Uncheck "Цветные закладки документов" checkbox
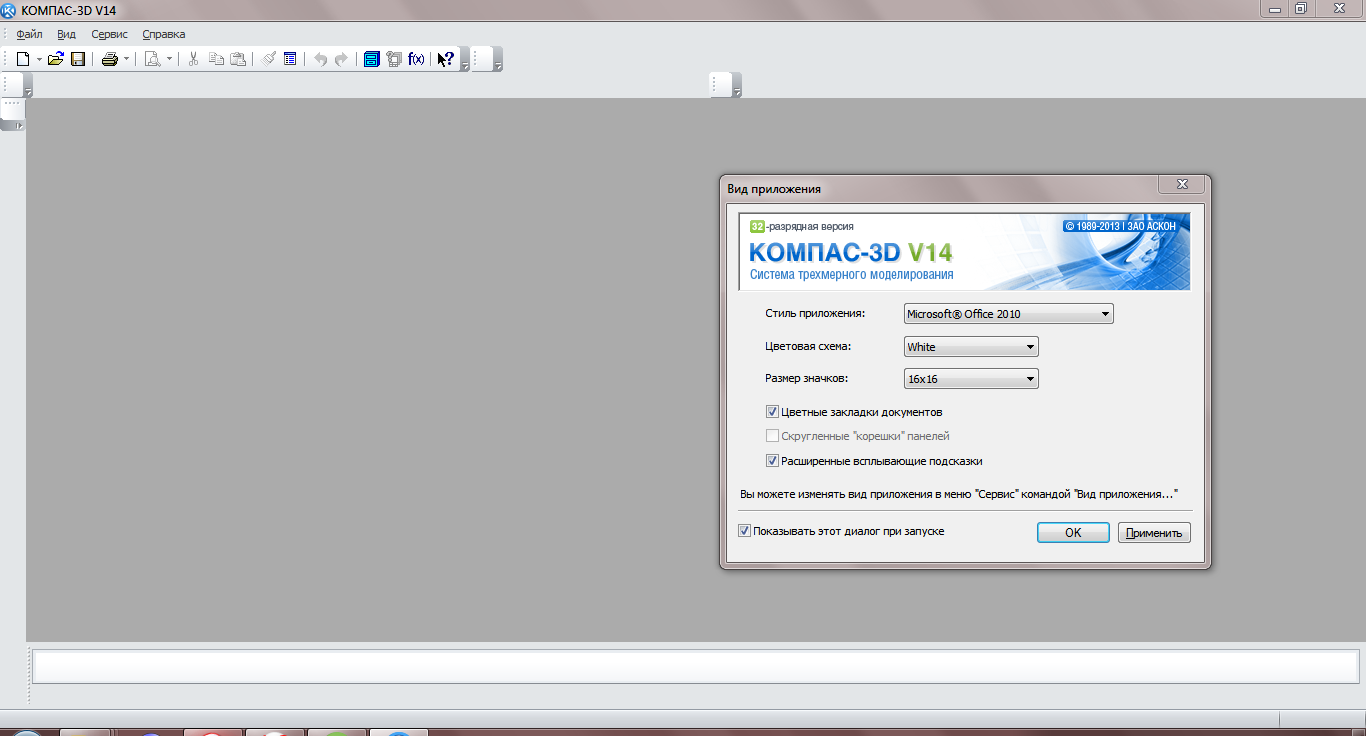The height and width of the screenshot is (736, 1366). pos(772,412)
